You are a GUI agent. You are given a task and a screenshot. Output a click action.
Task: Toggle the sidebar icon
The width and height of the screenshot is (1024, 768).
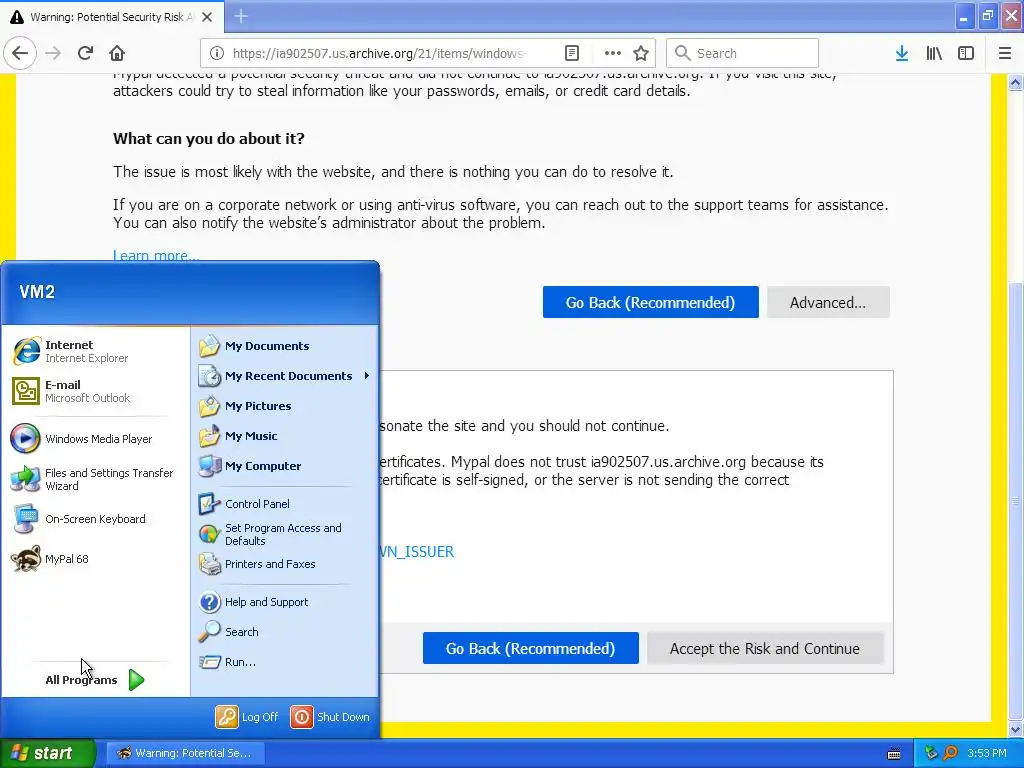point(966,53)
